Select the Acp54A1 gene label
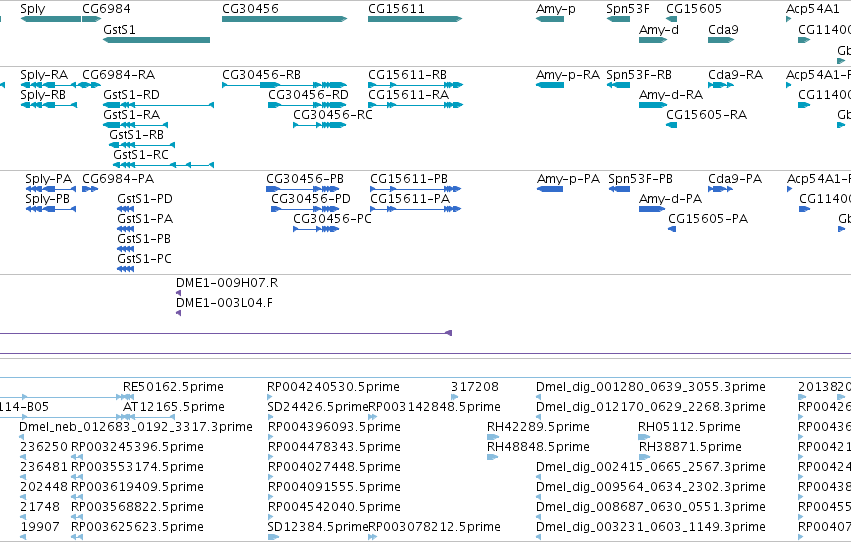This screenshot has width=851, height=542. (x=812, y=9)
